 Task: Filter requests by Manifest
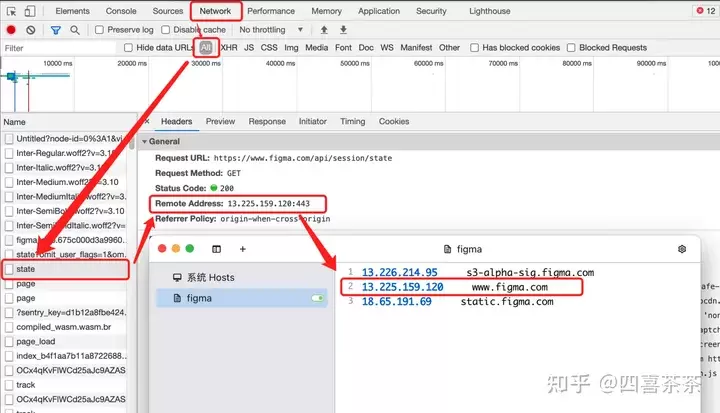[x=416, y=48]
